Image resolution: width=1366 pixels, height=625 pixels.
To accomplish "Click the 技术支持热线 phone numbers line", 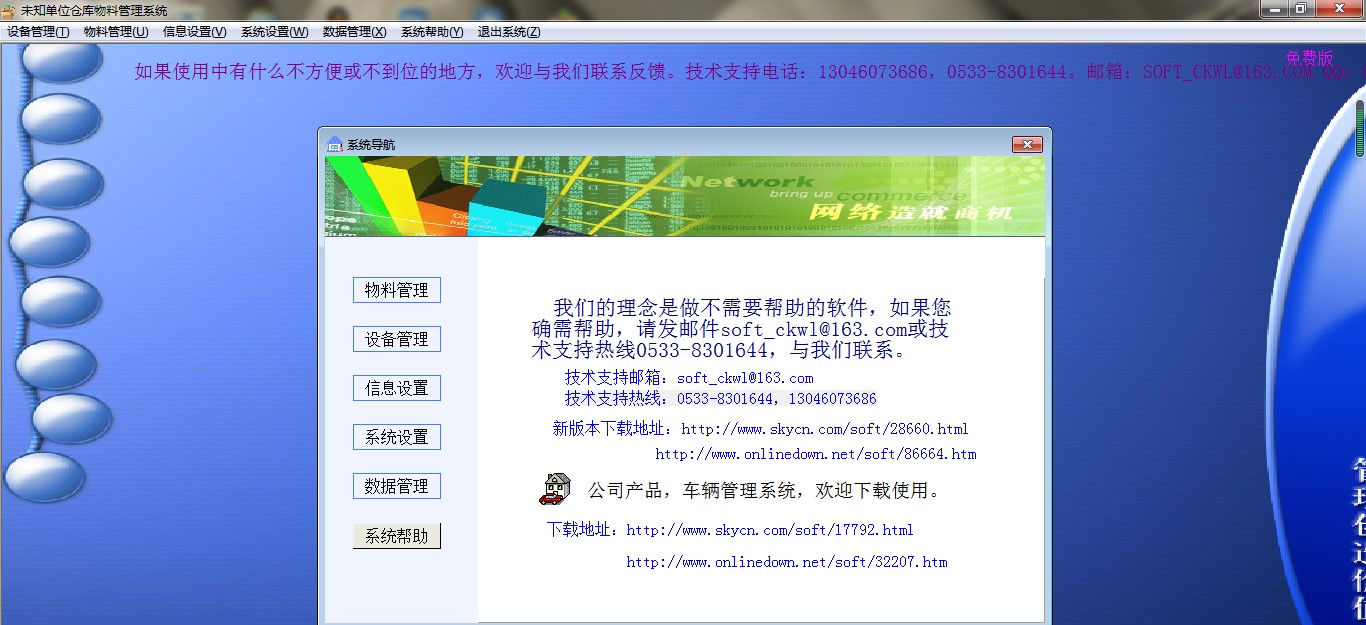I will (x=720, y=398).
